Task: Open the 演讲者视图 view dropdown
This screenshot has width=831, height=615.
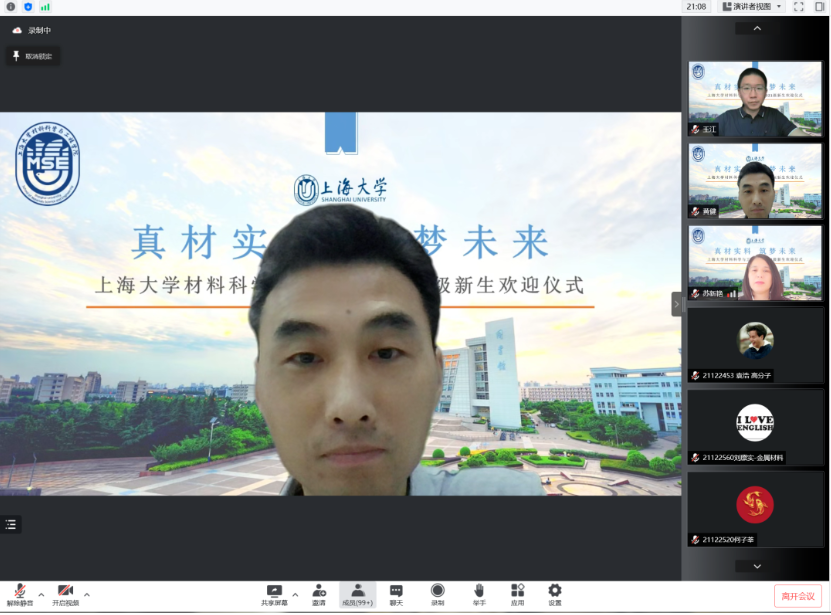Action: coord(747,7)
